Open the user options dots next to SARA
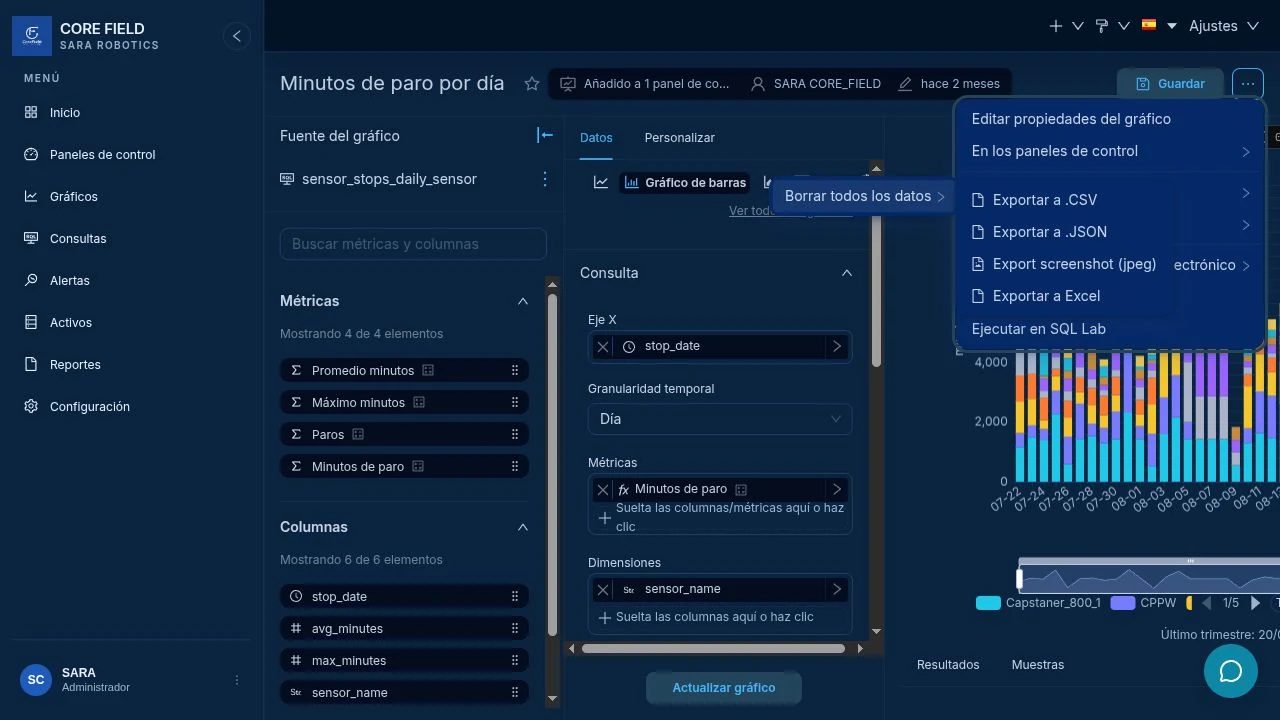The height and width of the screenshot is (720, 1280). pyautogui.click(x=237, y=680)
